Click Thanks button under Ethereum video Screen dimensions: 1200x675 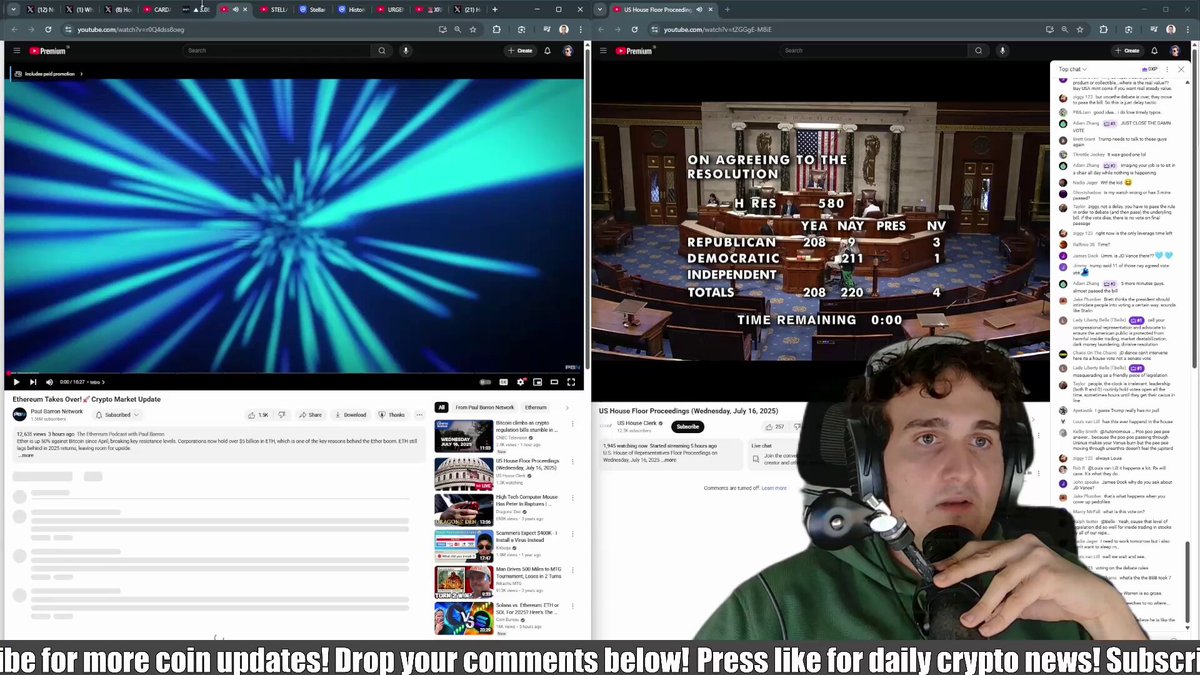coord(393,414)
